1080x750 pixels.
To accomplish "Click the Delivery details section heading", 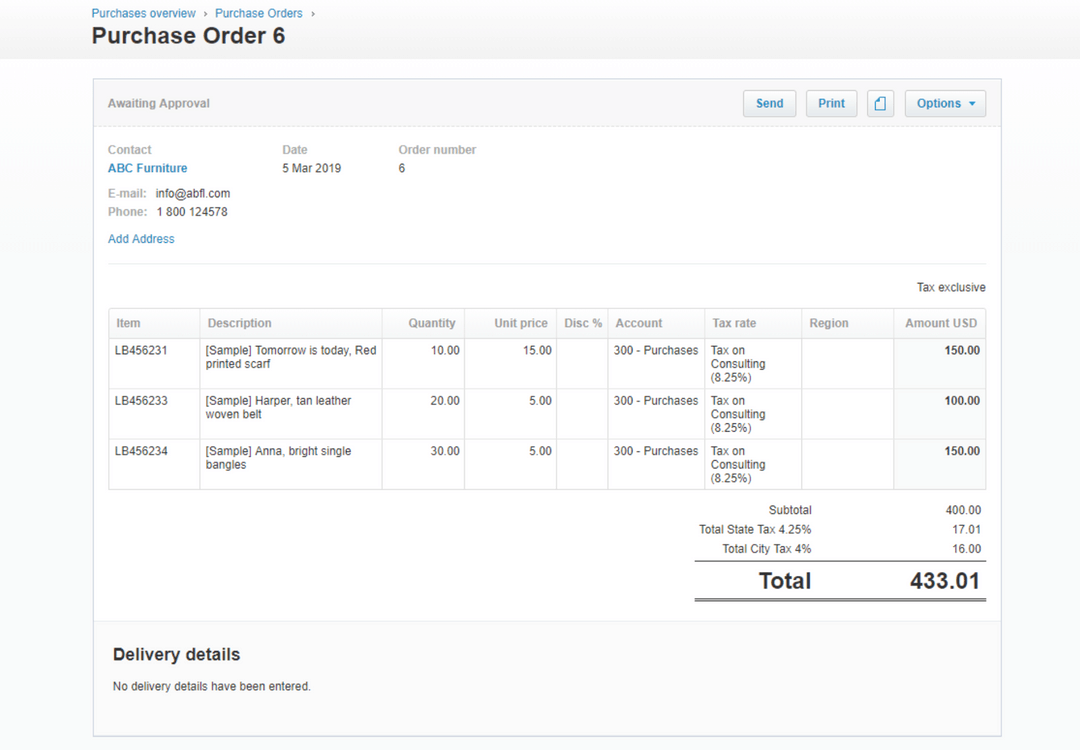I will 176,655.
